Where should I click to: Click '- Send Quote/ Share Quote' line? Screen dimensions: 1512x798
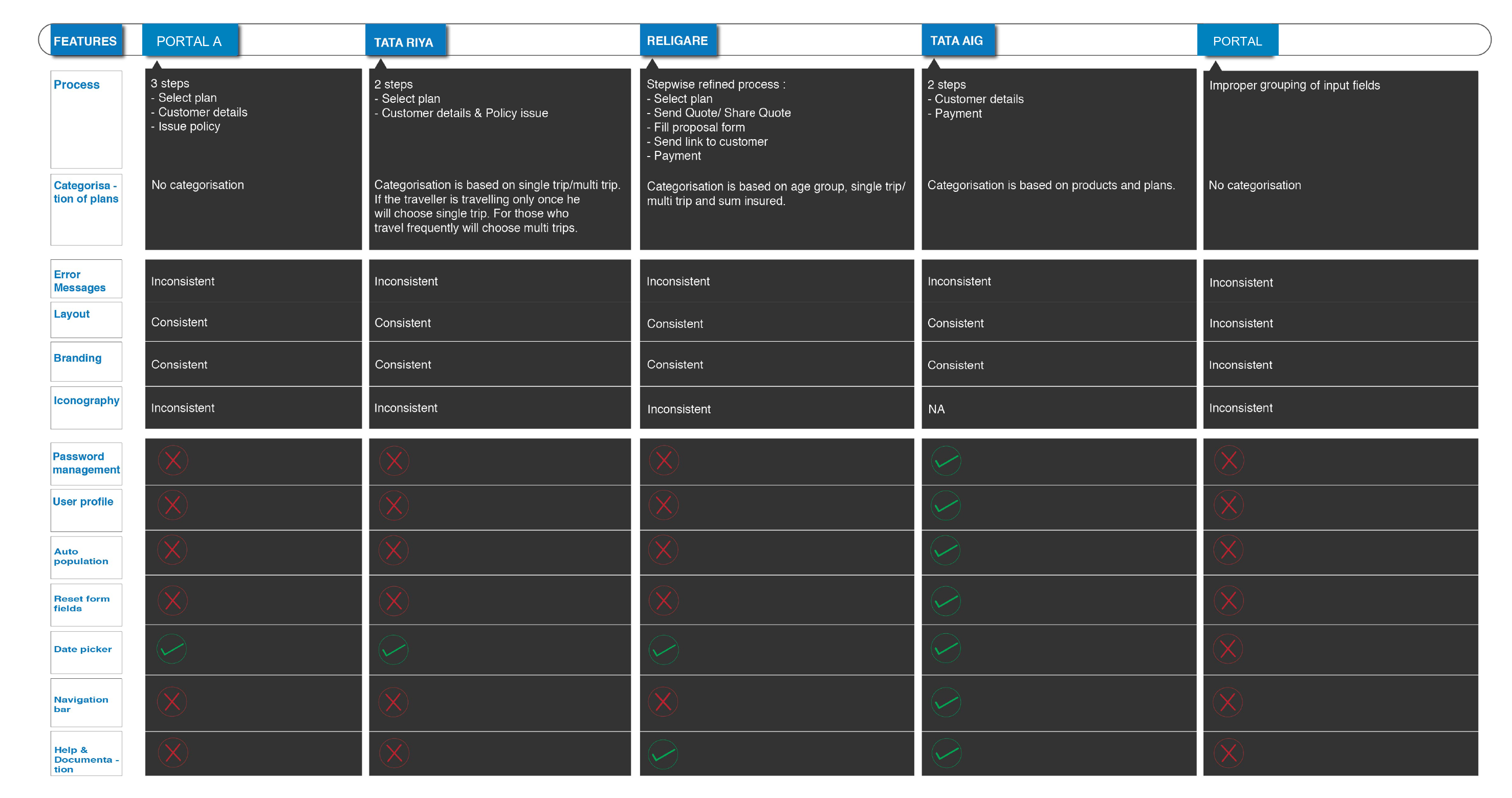point(718,113)
